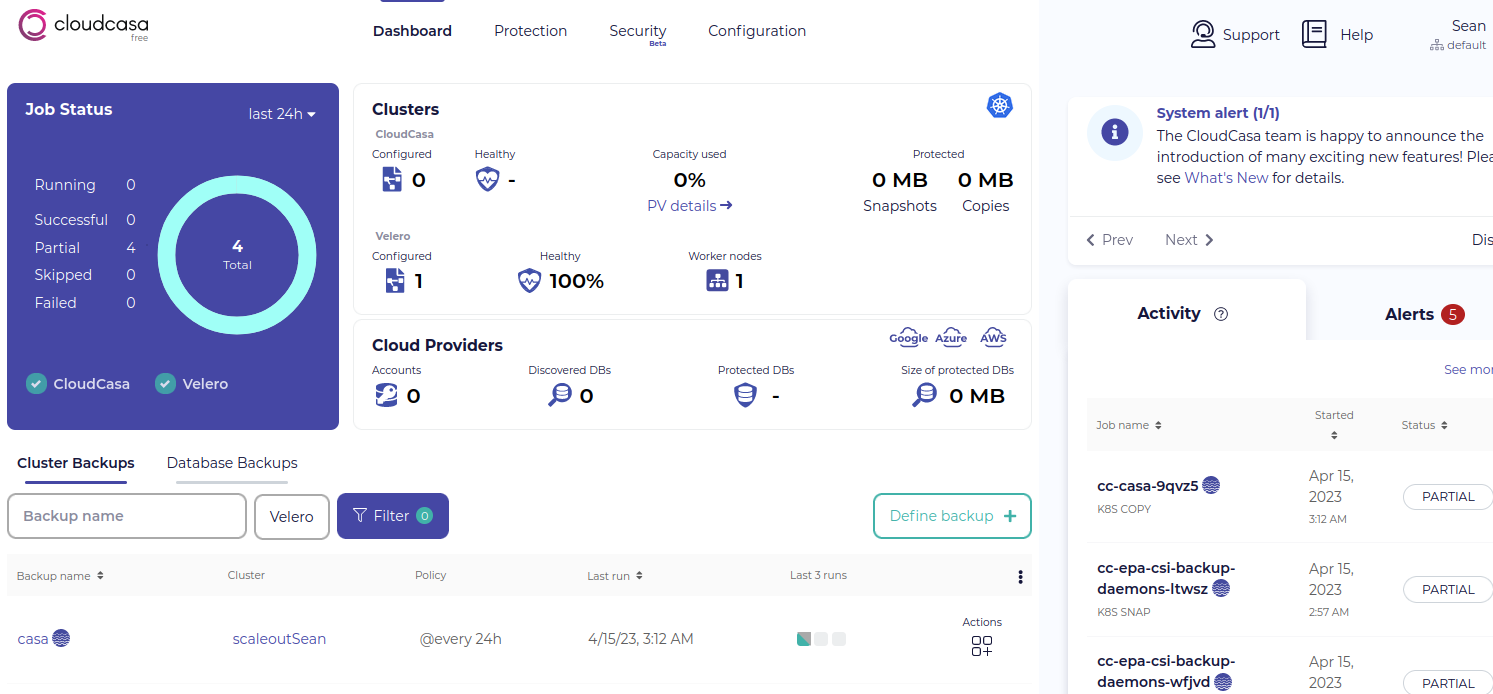Open the Configuration menu
The height and width of the screenshot is (694, 1493).
coord(757,31)
